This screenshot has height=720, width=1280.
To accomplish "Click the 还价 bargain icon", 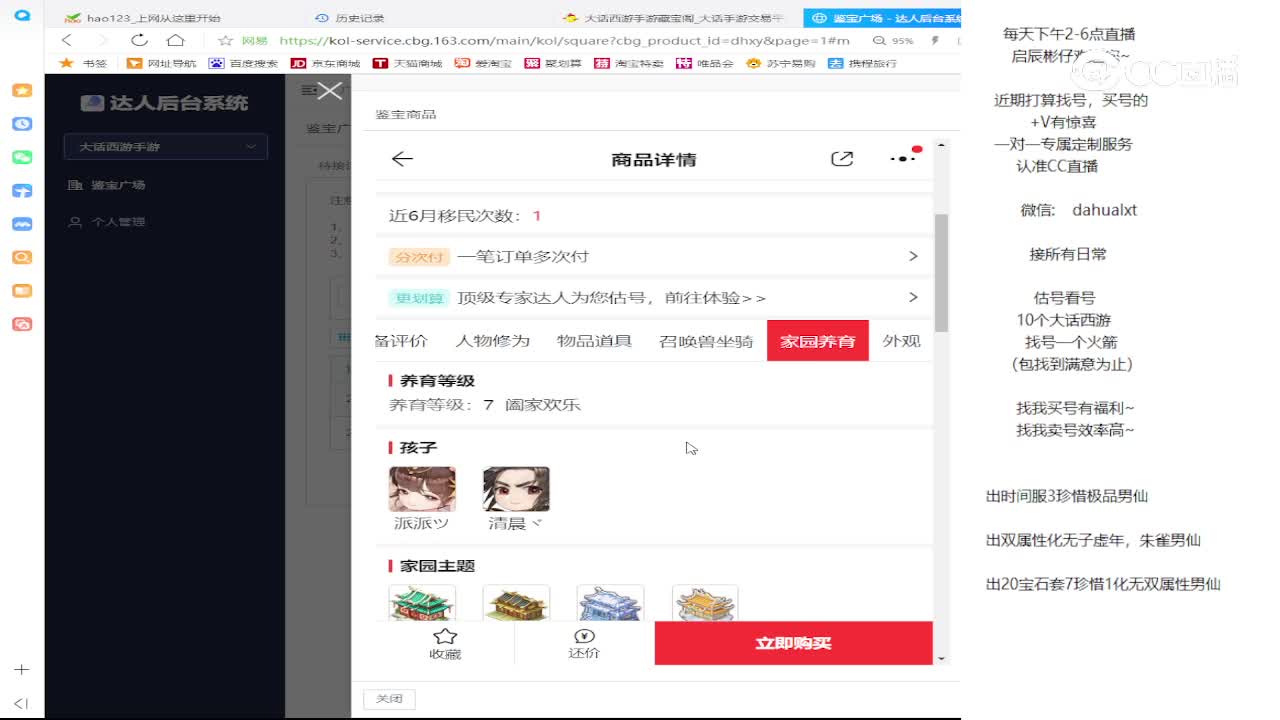I will (584, 636).
